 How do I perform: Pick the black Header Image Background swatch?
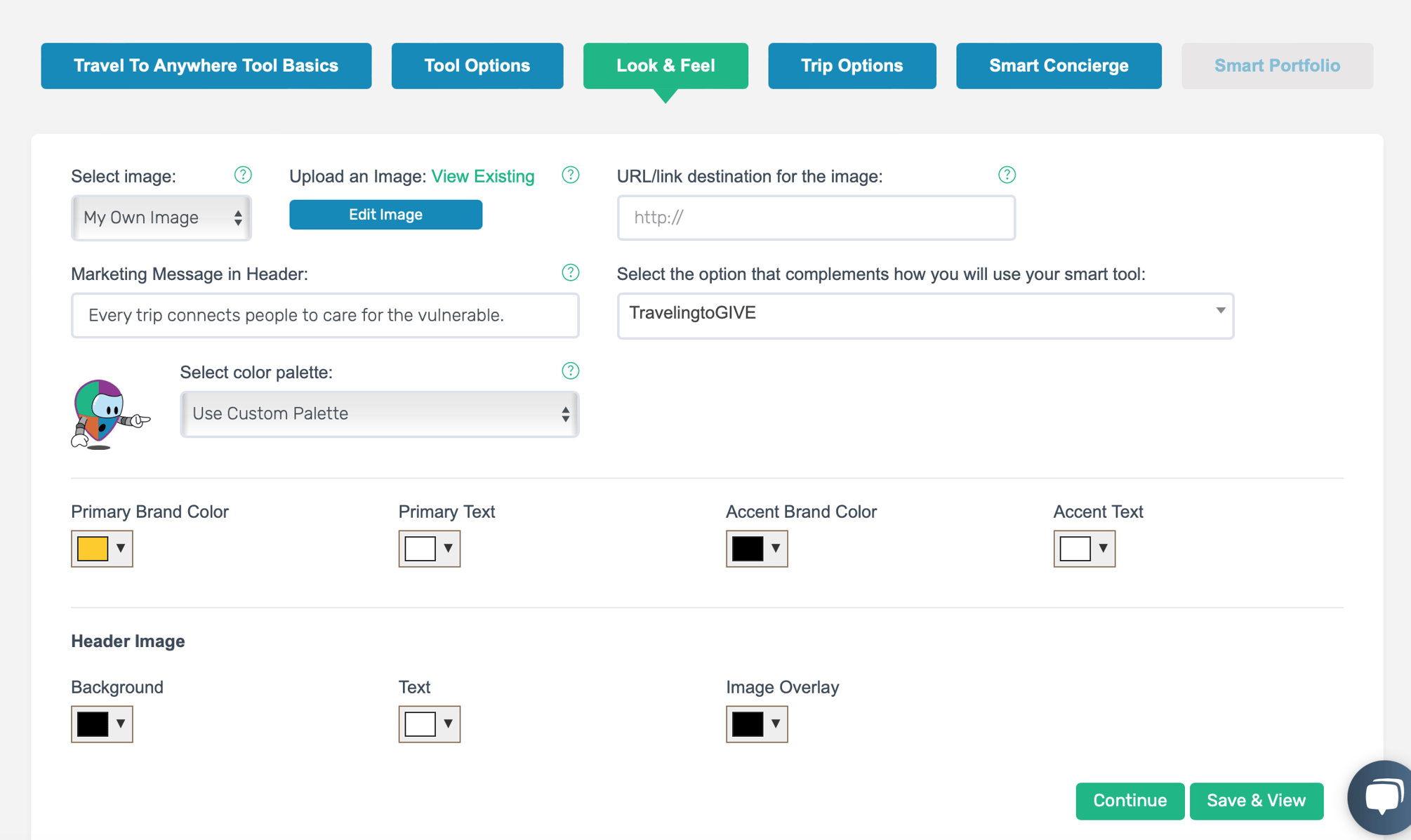pyautogui.click(x=93, y=724)
